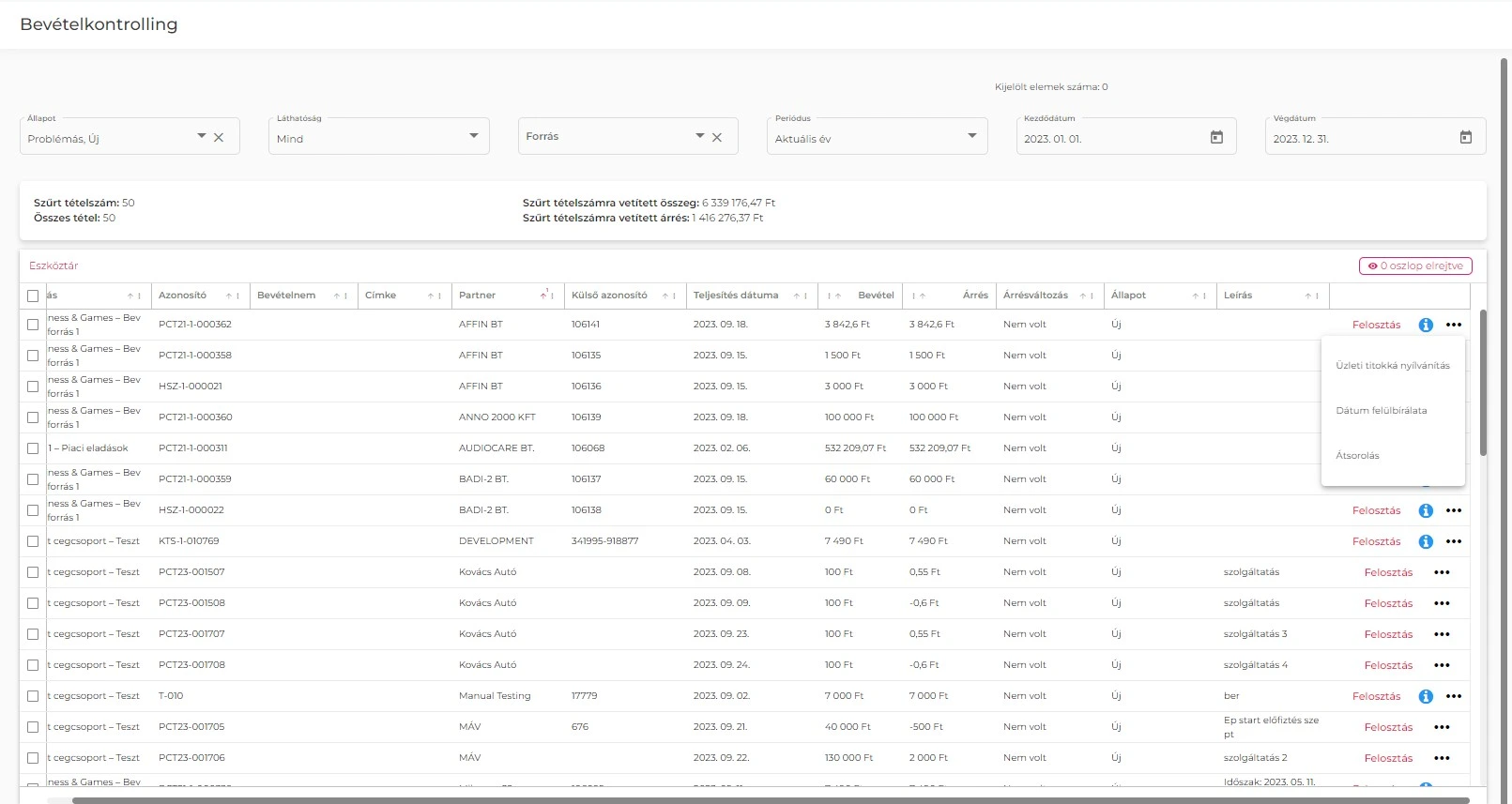Clear the Forrás filter with the X icon

pos(717,137)
